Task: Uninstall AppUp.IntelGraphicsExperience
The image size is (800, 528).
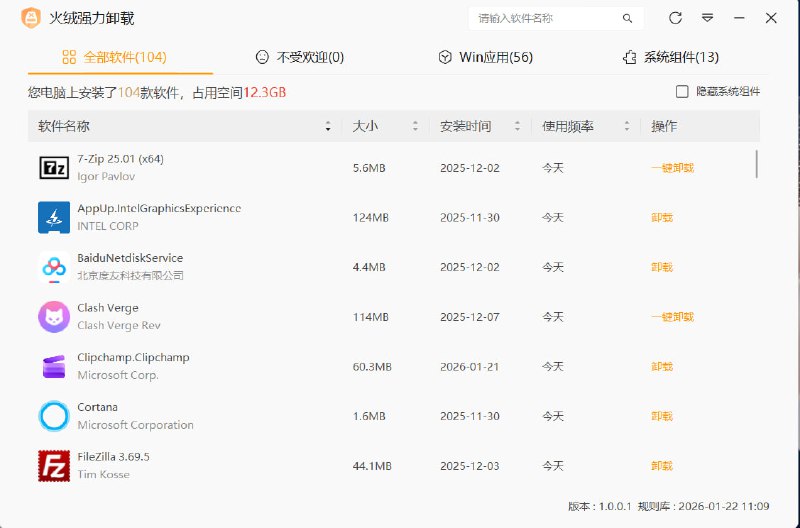Action: 662,217
